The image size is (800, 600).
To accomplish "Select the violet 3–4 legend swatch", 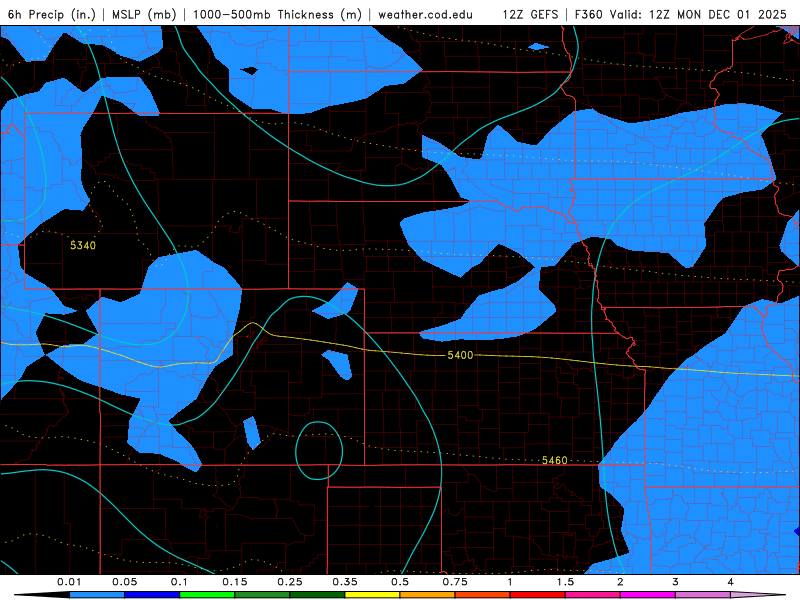I will click(x=703, y=595).
